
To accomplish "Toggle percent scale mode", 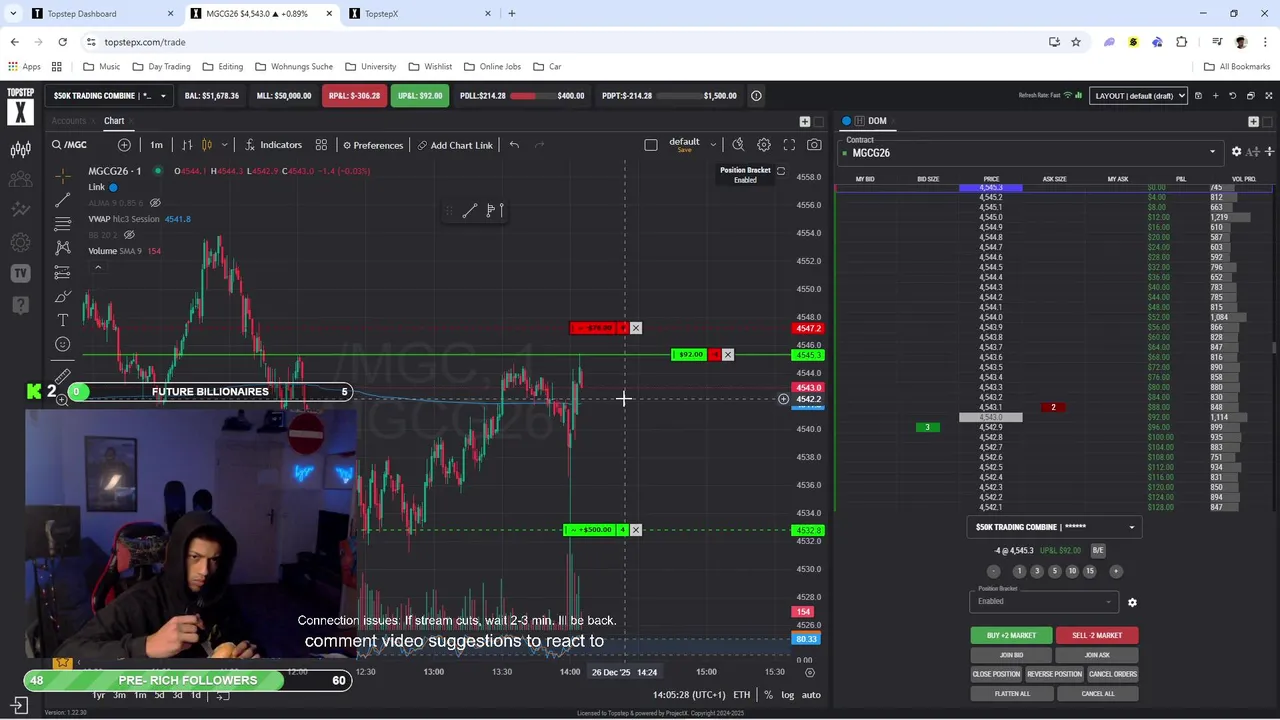I will pyautogui.click(x=768, y=695).
